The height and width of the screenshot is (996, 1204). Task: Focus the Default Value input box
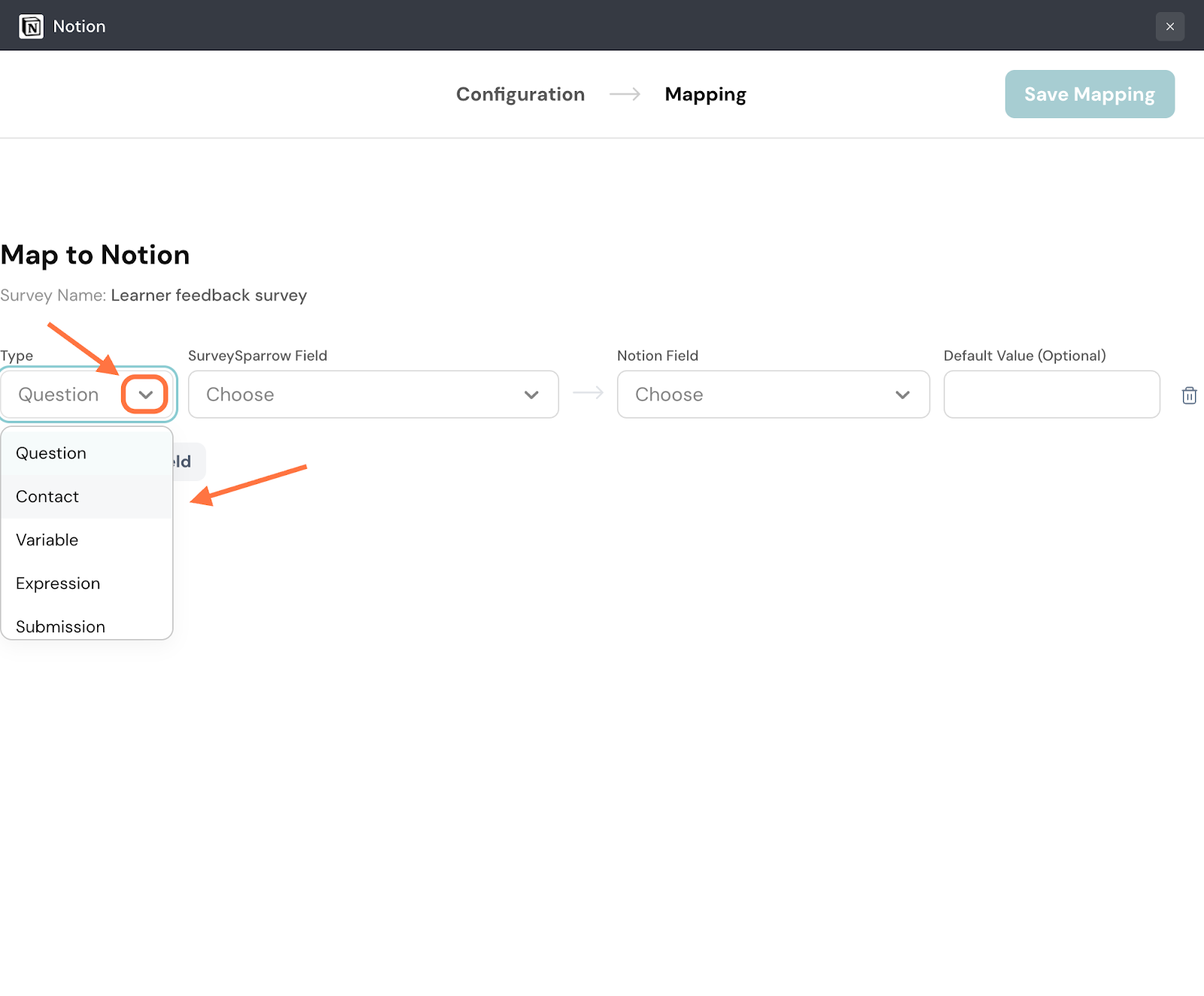[x=1051, y=394]
